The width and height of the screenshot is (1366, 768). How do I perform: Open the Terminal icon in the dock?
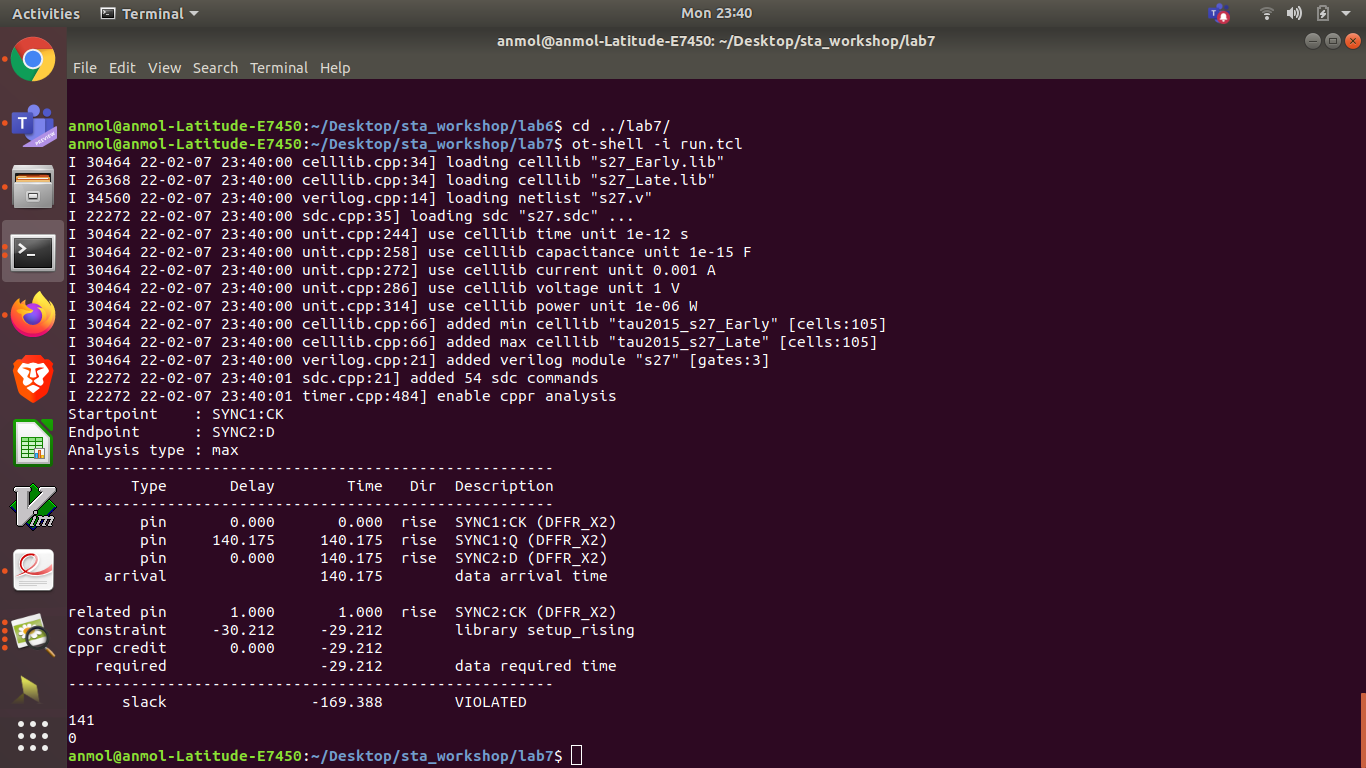[x=33, y=252]
